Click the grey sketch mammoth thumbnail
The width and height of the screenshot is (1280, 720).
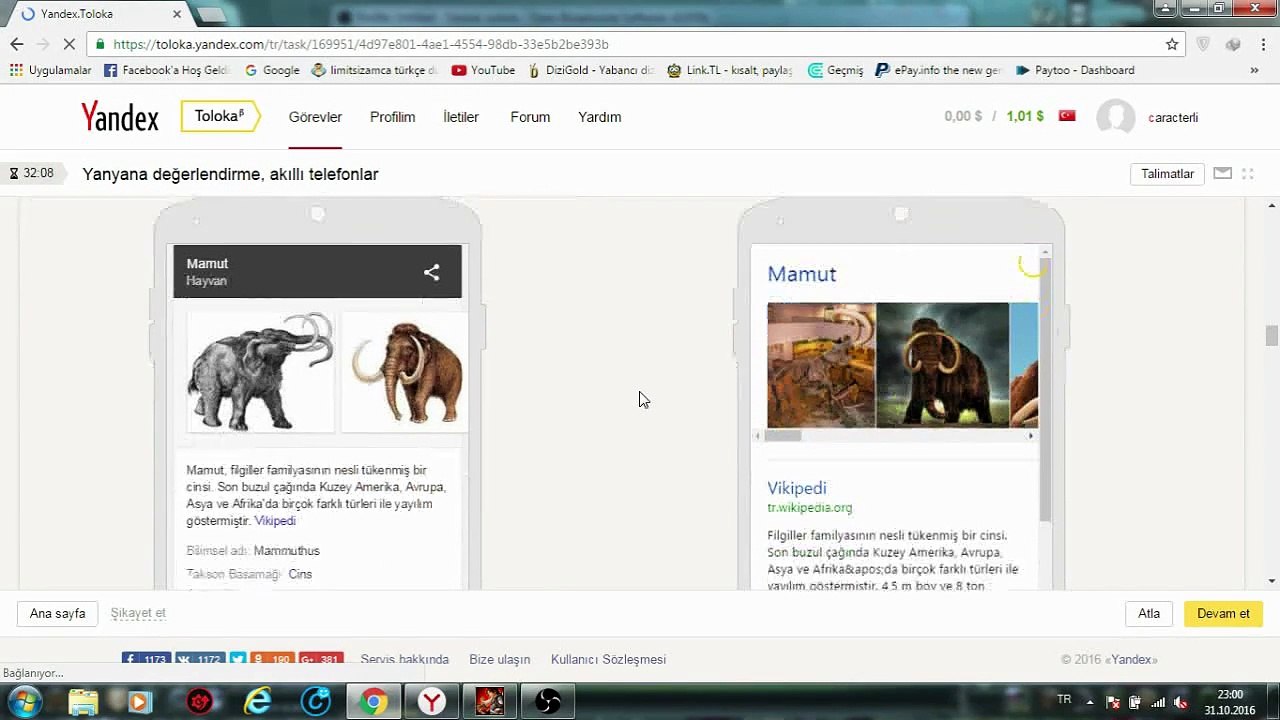(x=260, y=371)
